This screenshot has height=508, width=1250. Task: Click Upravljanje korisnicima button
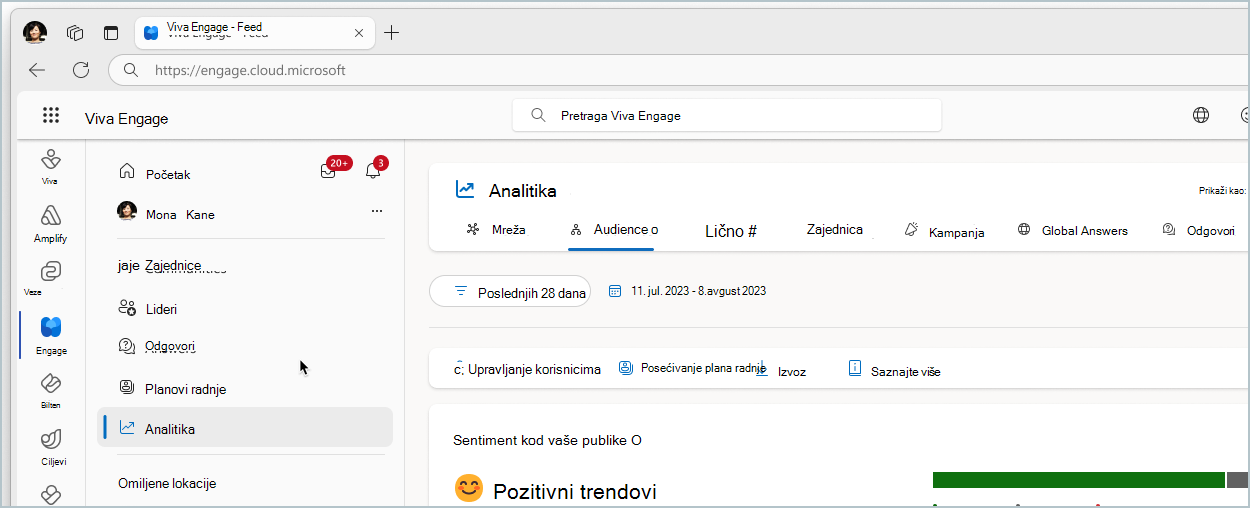(527, 369)
